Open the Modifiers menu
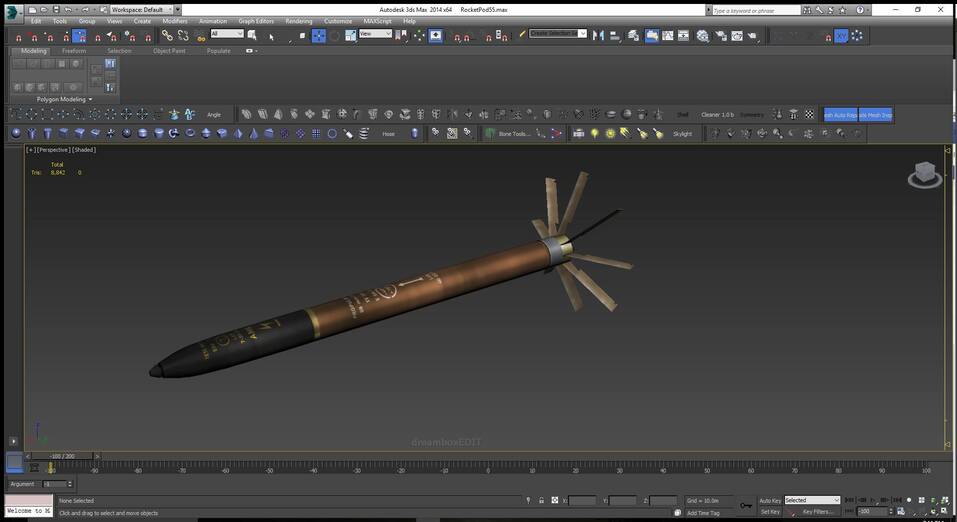Viewport: 957px width, 522px height. click(x=175, y=21)
